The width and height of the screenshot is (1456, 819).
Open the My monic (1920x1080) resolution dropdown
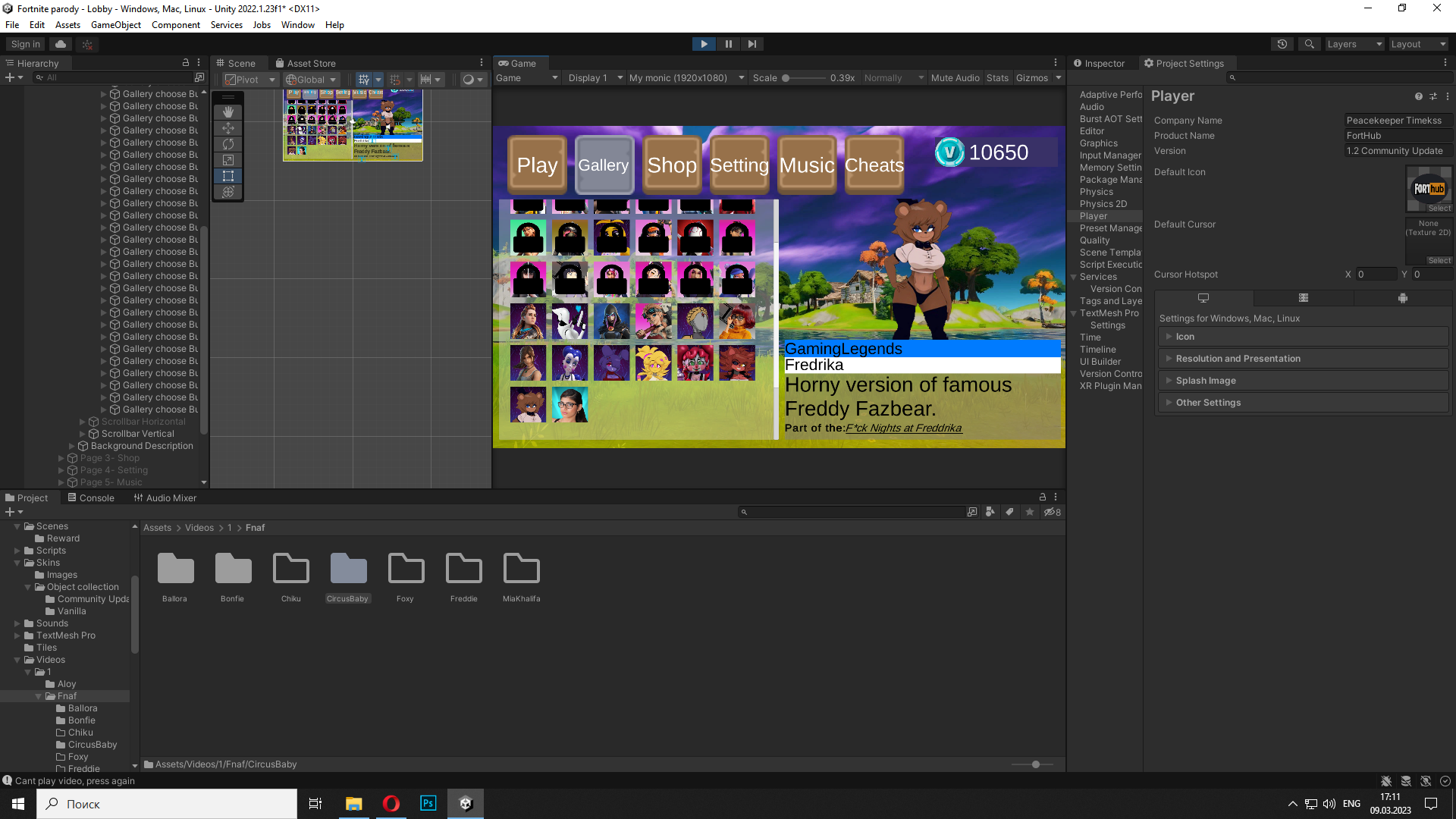(686, 78)
